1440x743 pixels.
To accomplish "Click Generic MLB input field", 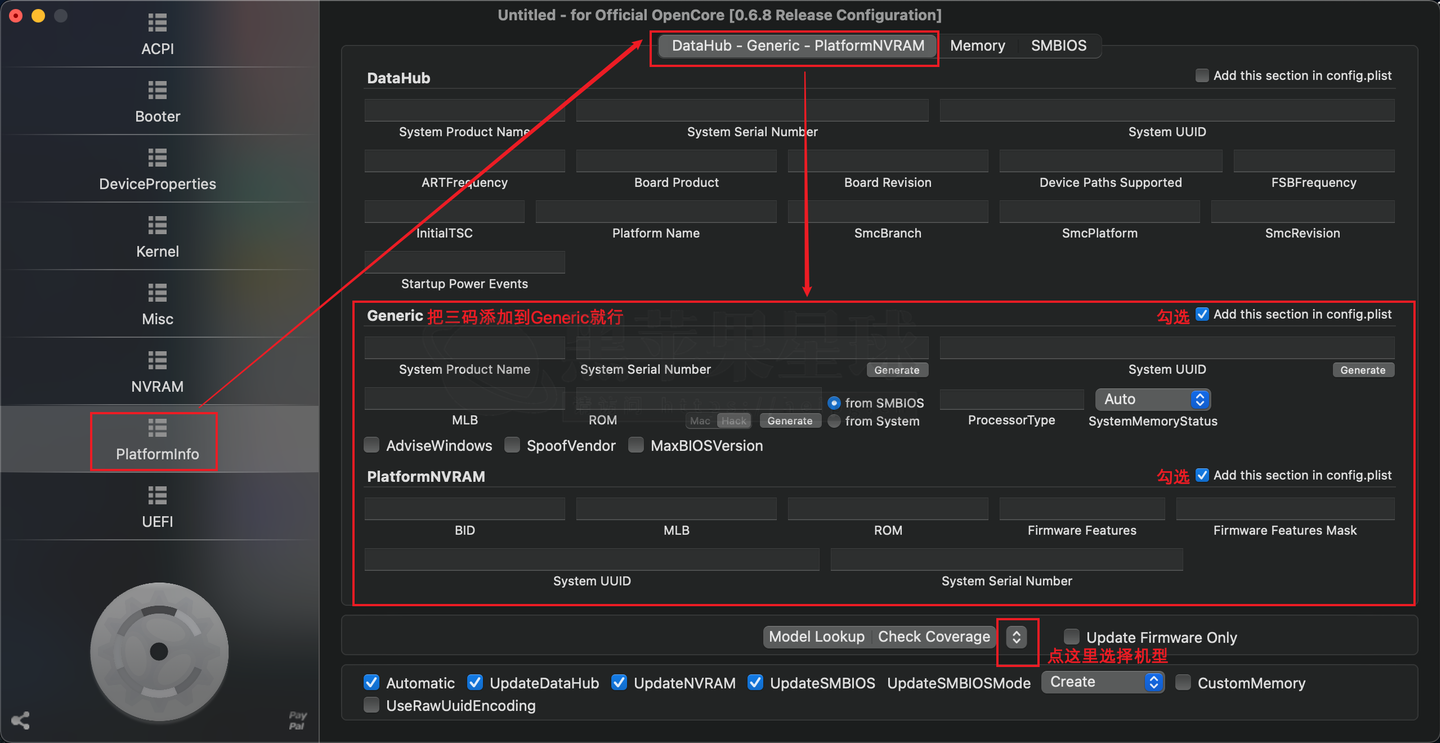I will point(465,399).
